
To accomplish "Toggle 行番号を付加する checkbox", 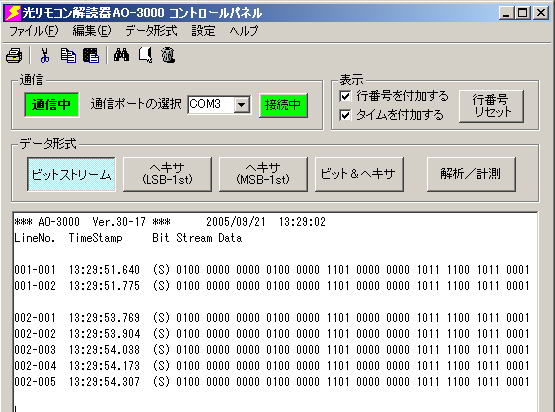I will tap(345, 96).
